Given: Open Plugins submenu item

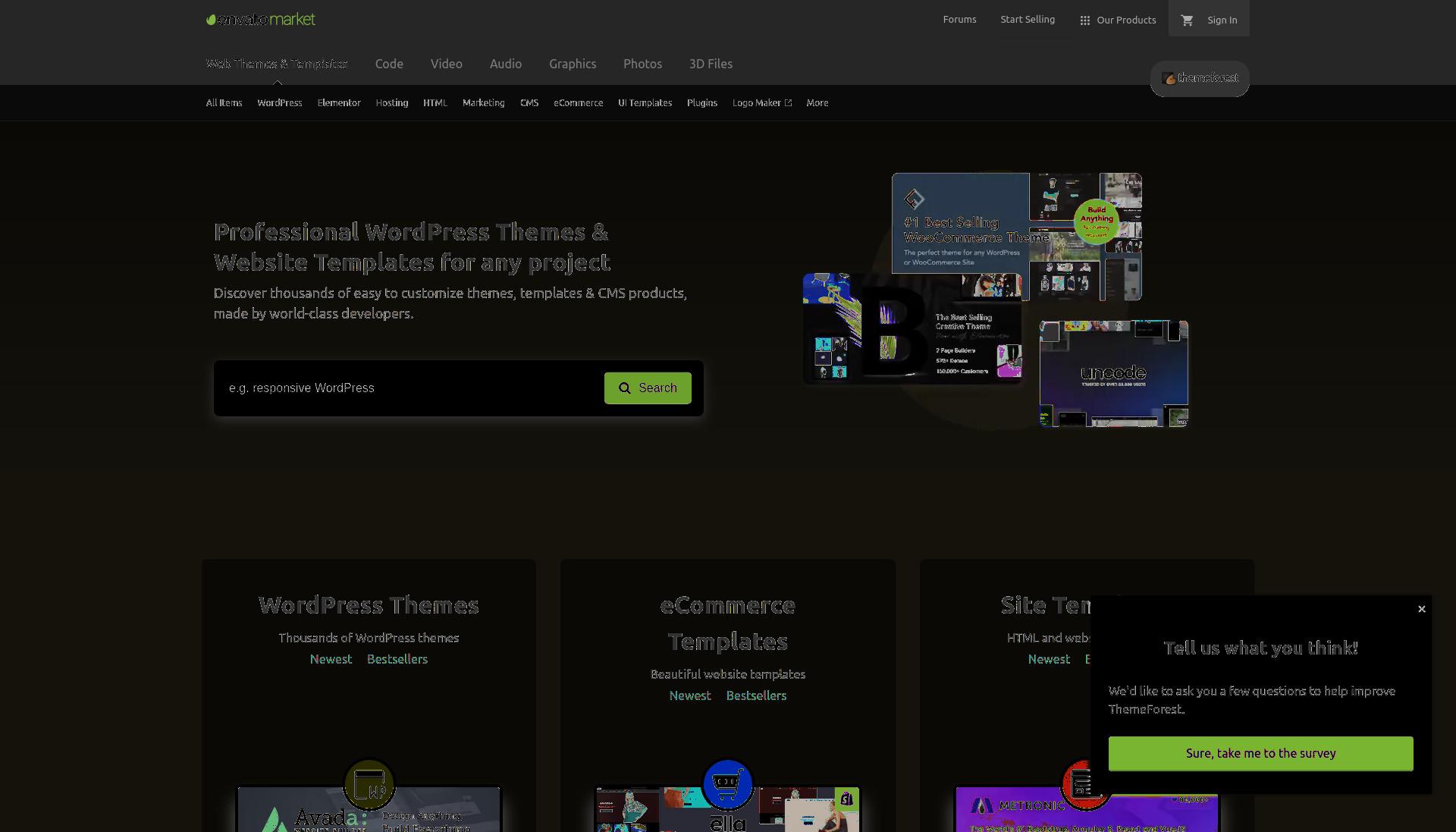Looking at the screenshot, I should click(x=702, y=103).
